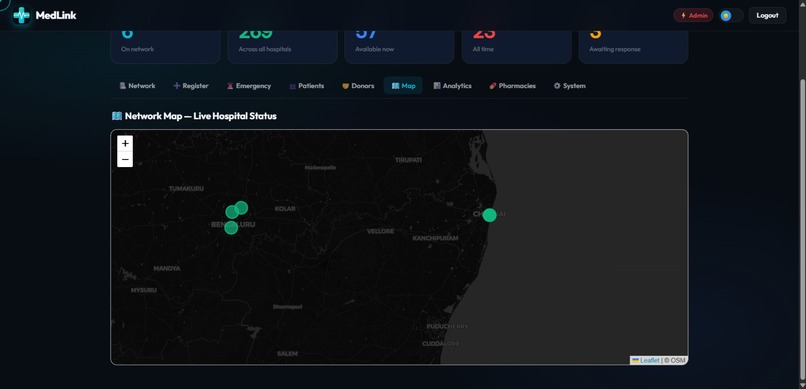Click the SALEM label on the map

pyautogui.click(x=287, y=354)
